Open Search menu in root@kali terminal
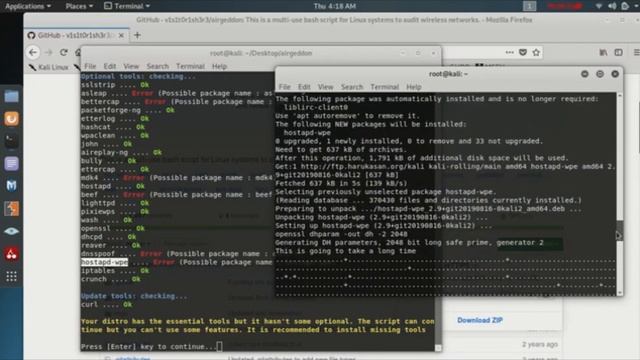This screenshot has height=360, width=640. [x=352, y=87]
